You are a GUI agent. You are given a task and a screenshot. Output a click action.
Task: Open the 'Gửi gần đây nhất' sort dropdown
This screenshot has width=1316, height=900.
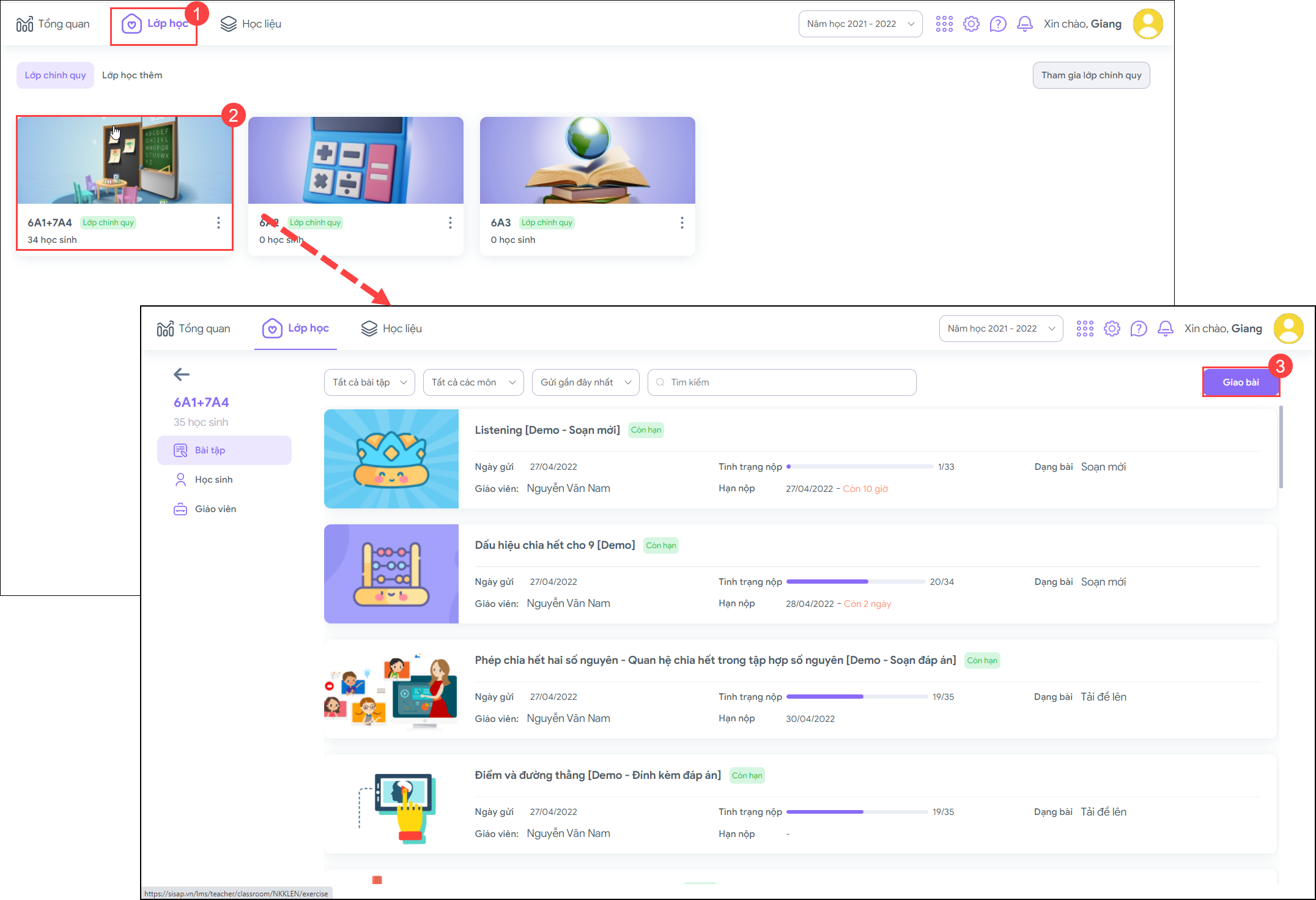click(x=585, y=382)
